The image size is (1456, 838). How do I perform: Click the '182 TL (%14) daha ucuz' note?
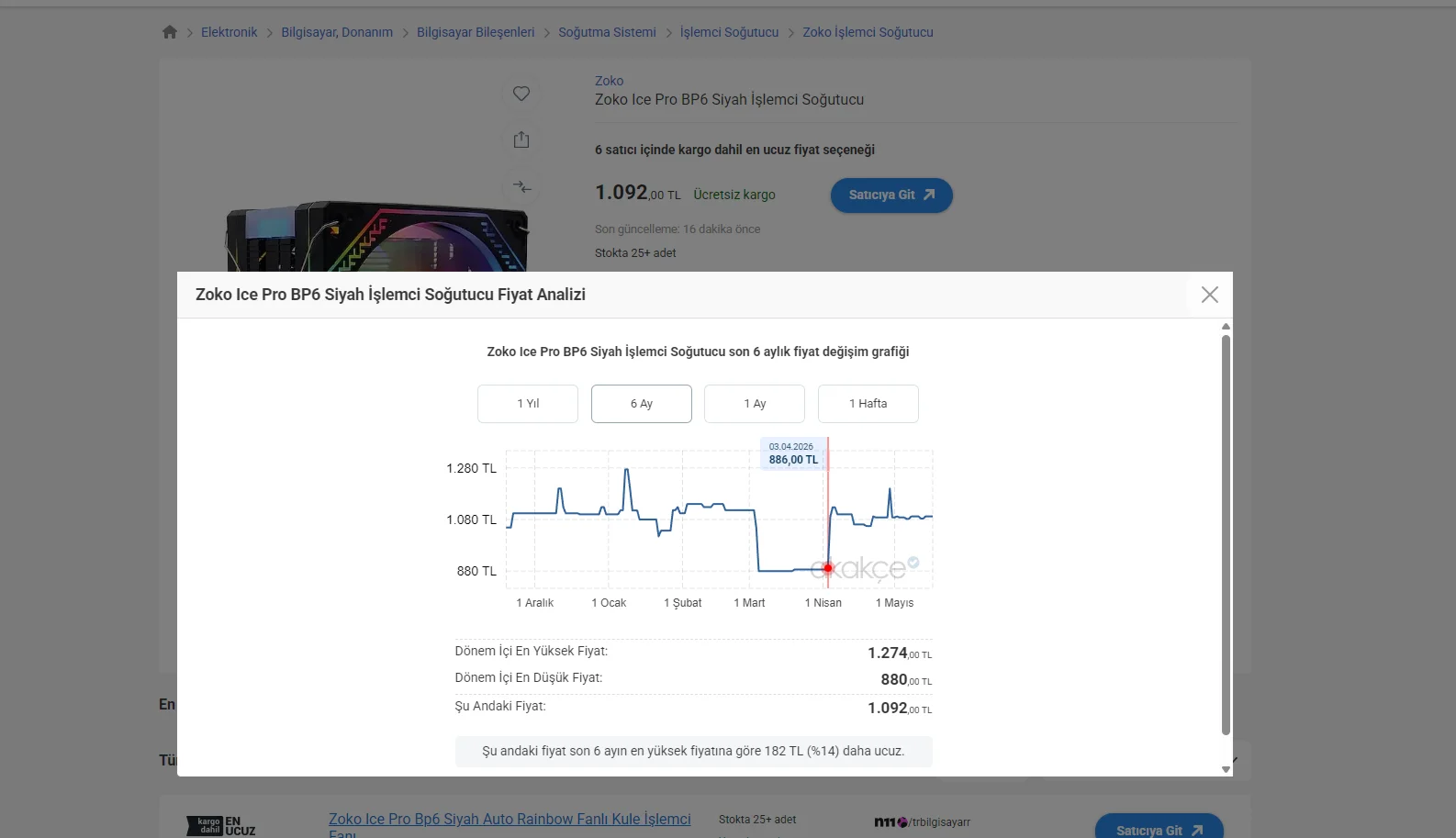tap(693, 751)
